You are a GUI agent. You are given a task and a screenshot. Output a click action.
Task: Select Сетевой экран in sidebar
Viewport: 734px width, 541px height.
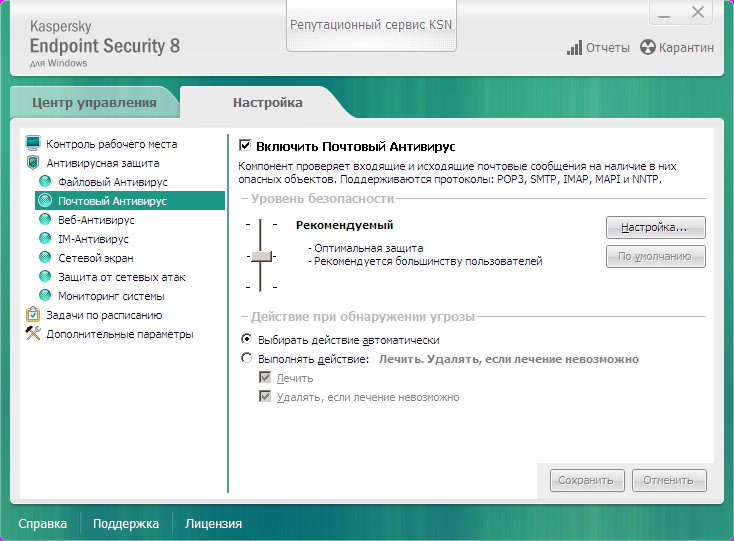tap(96, 258)
